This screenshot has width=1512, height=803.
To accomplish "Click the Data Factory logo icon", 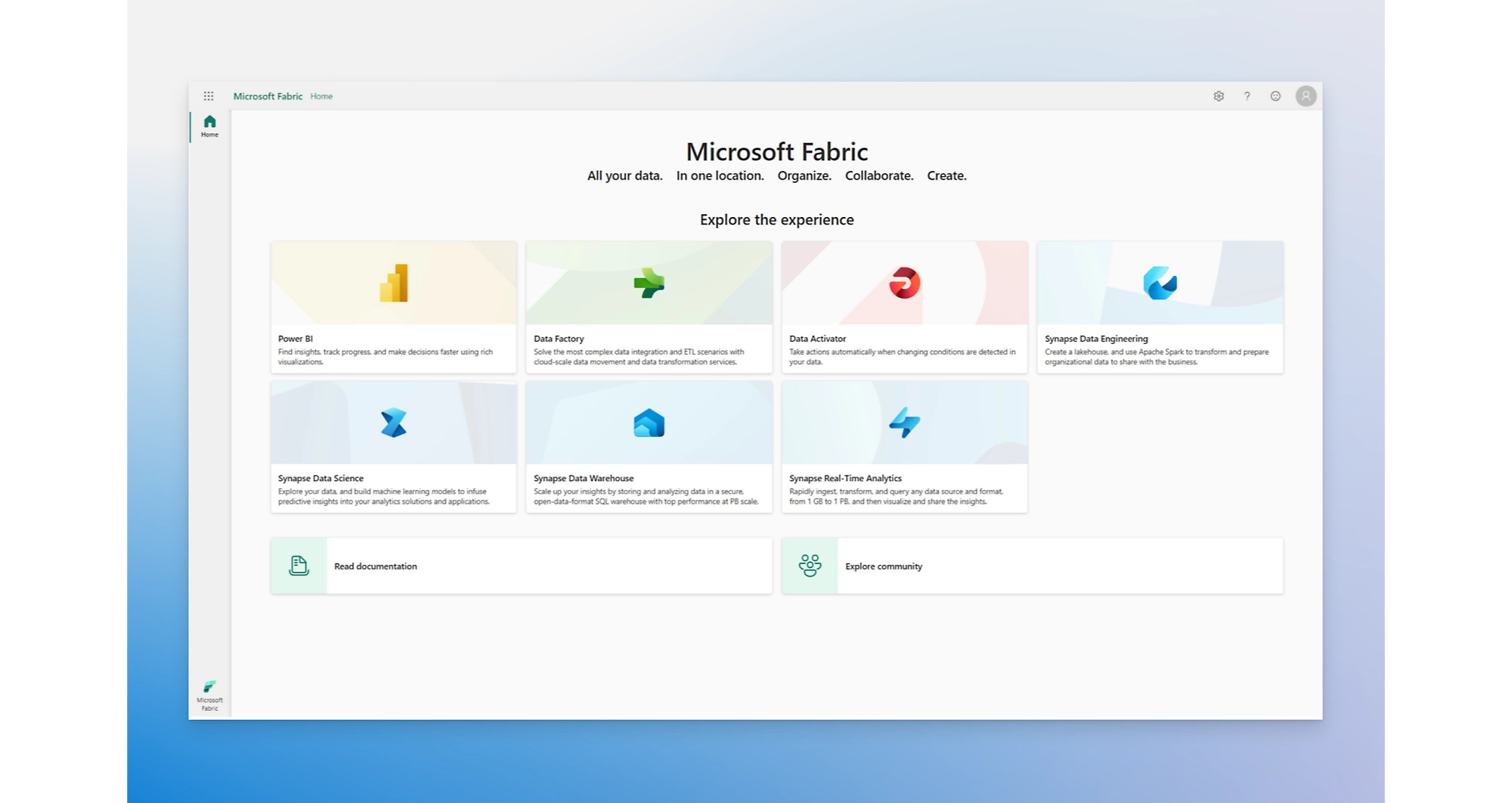I will [649, 284].
